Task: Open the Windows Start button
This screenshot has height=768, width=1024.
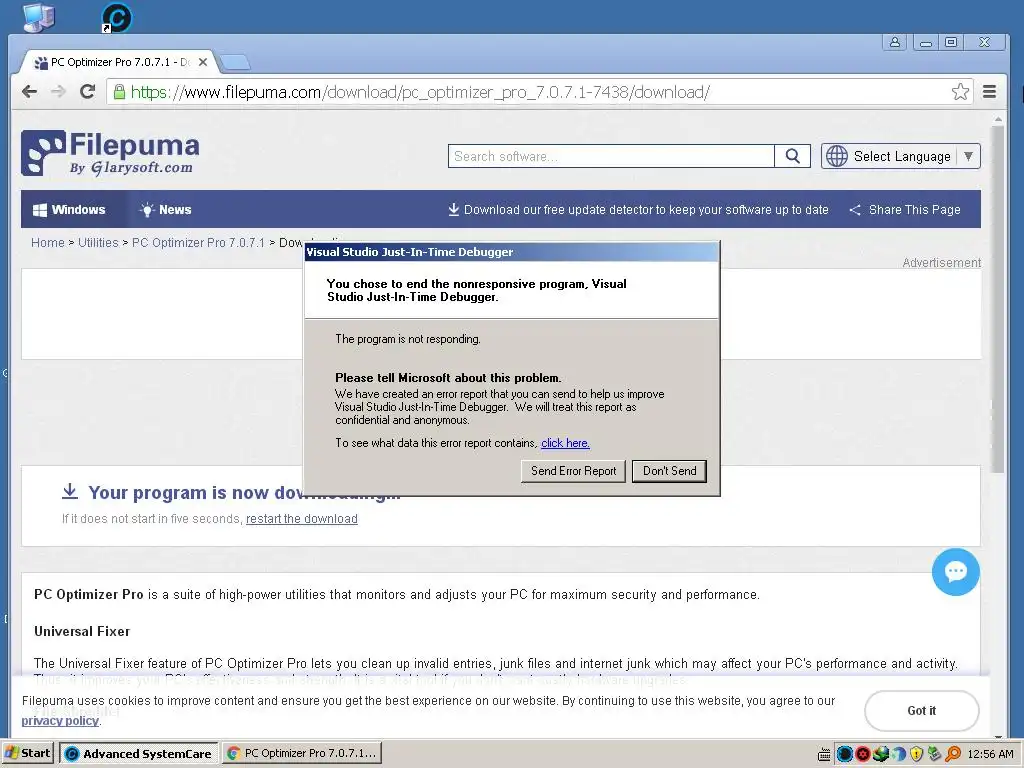Action: pyautogui.click(x=27, y=754)
